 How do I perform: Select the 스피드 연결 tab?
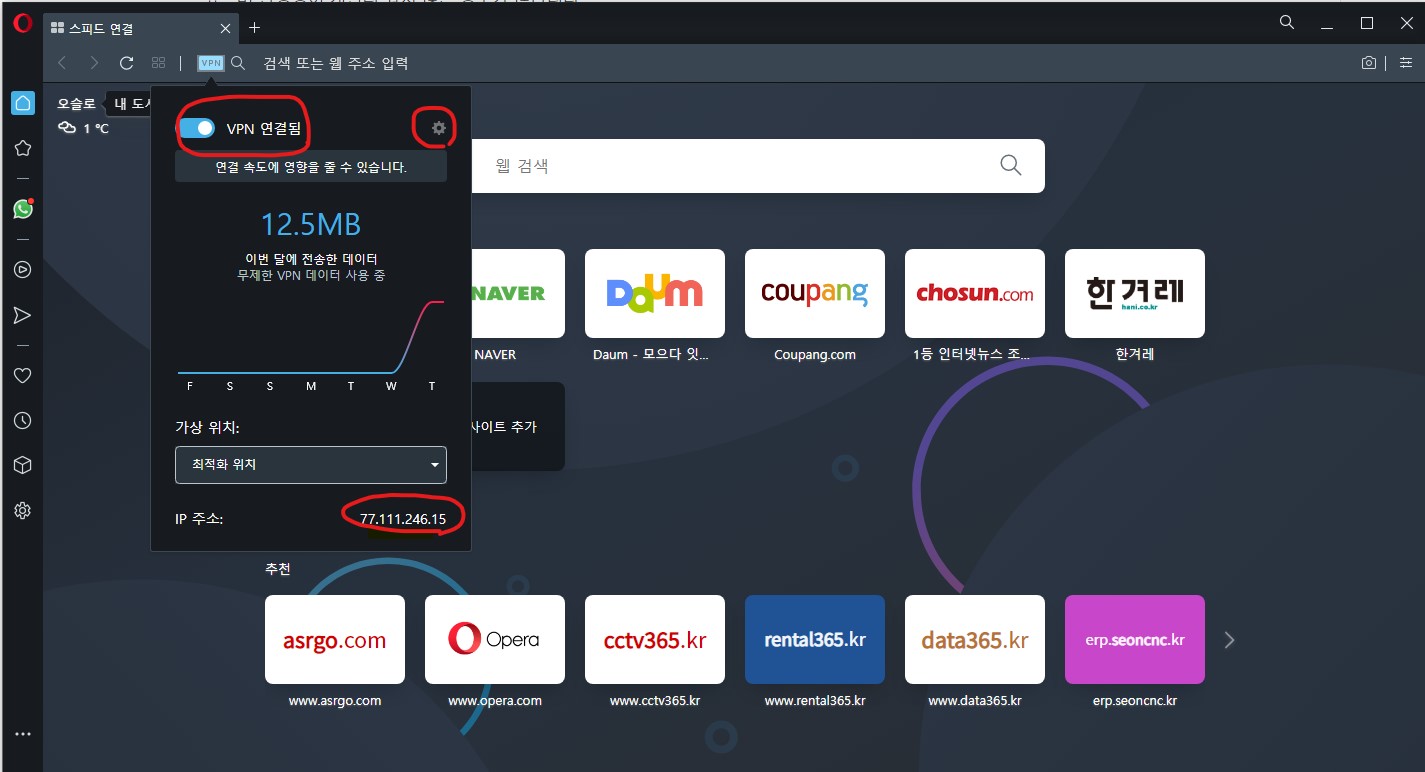[140, 28]
